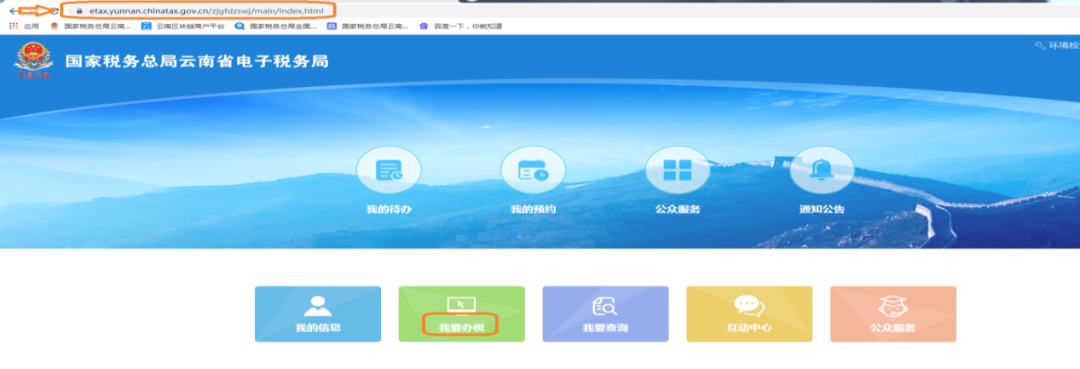This screenshot has width=1080, height=369.
Task: Open the 通知公告 bell icon
Action: [x=822, y=170]
